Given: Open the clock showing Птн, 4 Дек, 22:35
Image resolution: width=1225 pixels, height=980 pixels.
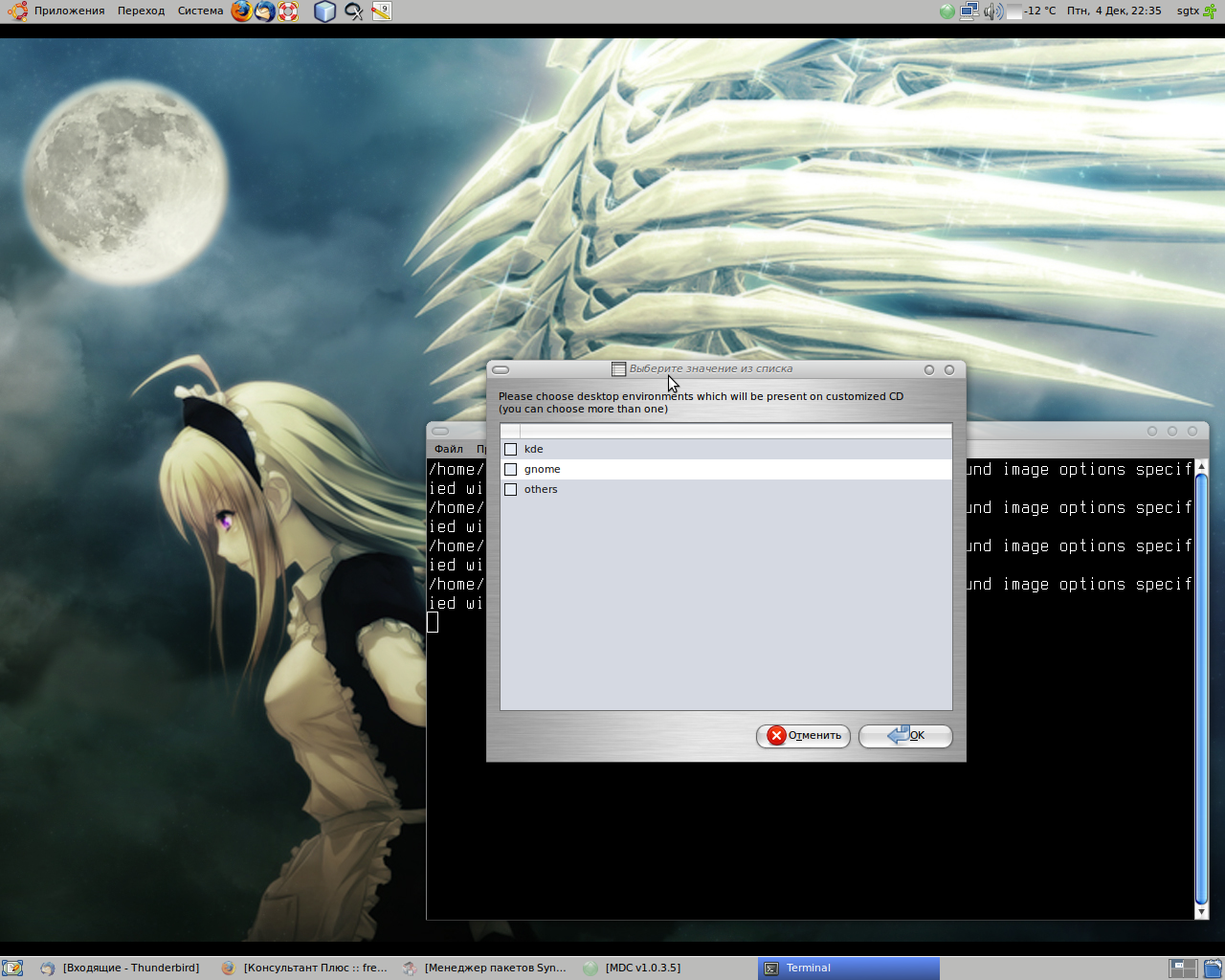Looking at the screenshot, I should click(1114, 11).
